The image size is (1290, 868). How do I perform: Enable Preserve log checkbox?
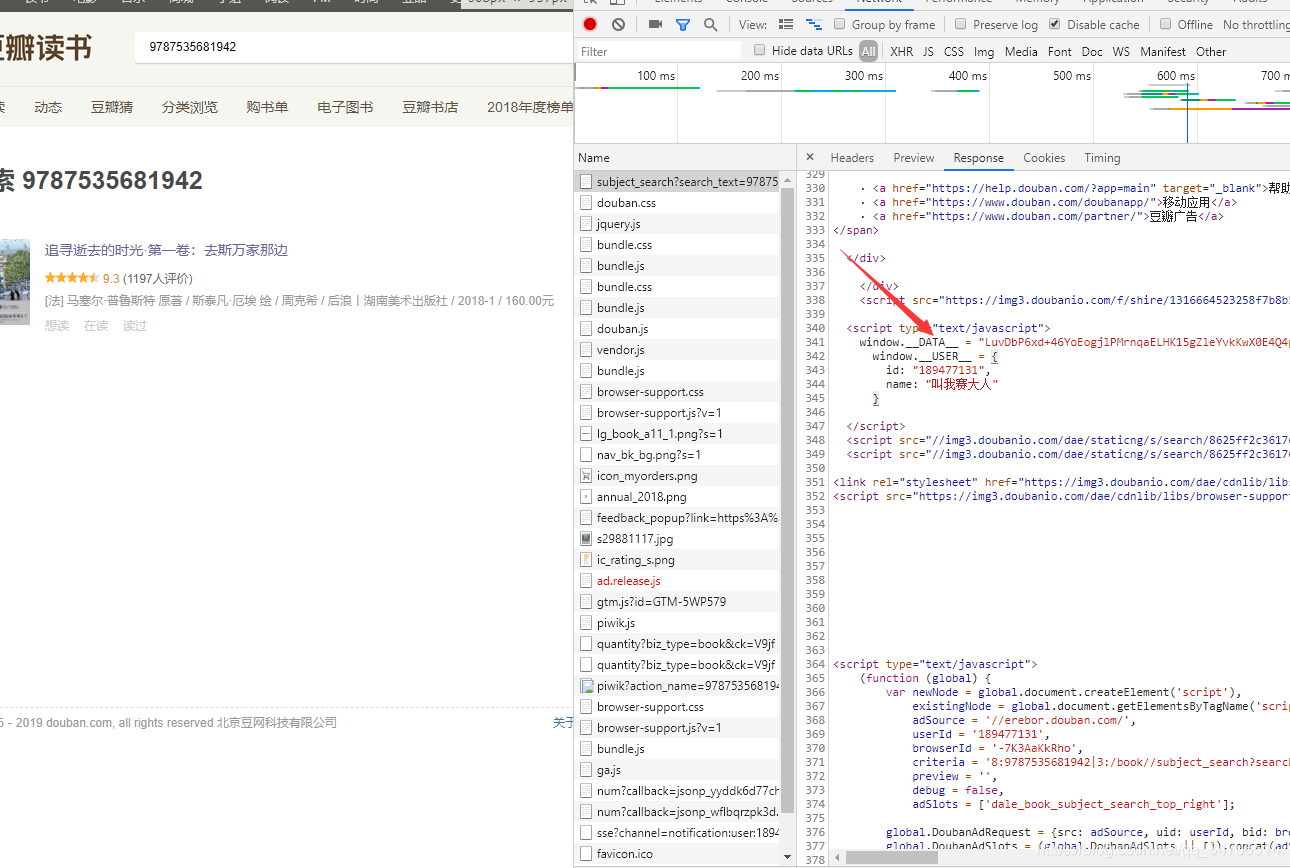(961, 24)
